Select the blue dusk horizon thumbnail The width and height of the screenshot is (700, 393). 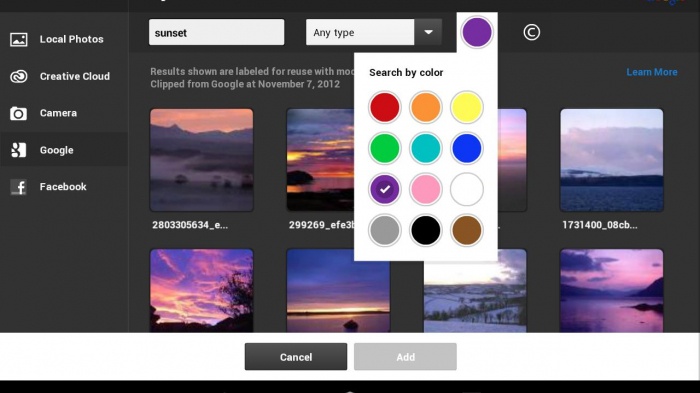pyautogui.click(x=338, y=290)
